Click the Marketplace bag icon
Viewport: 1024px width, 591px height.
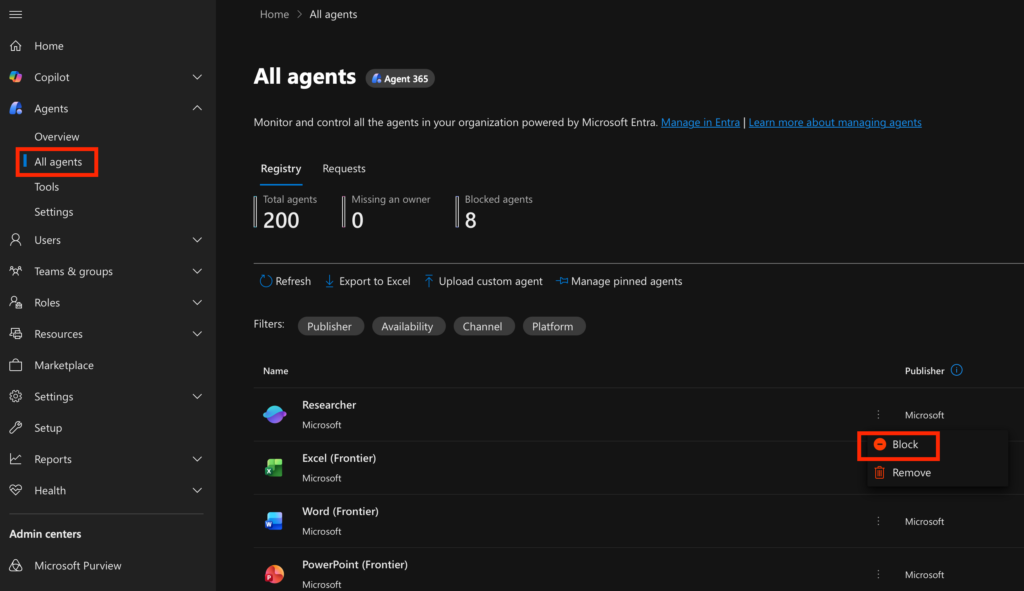coord(16,365)
